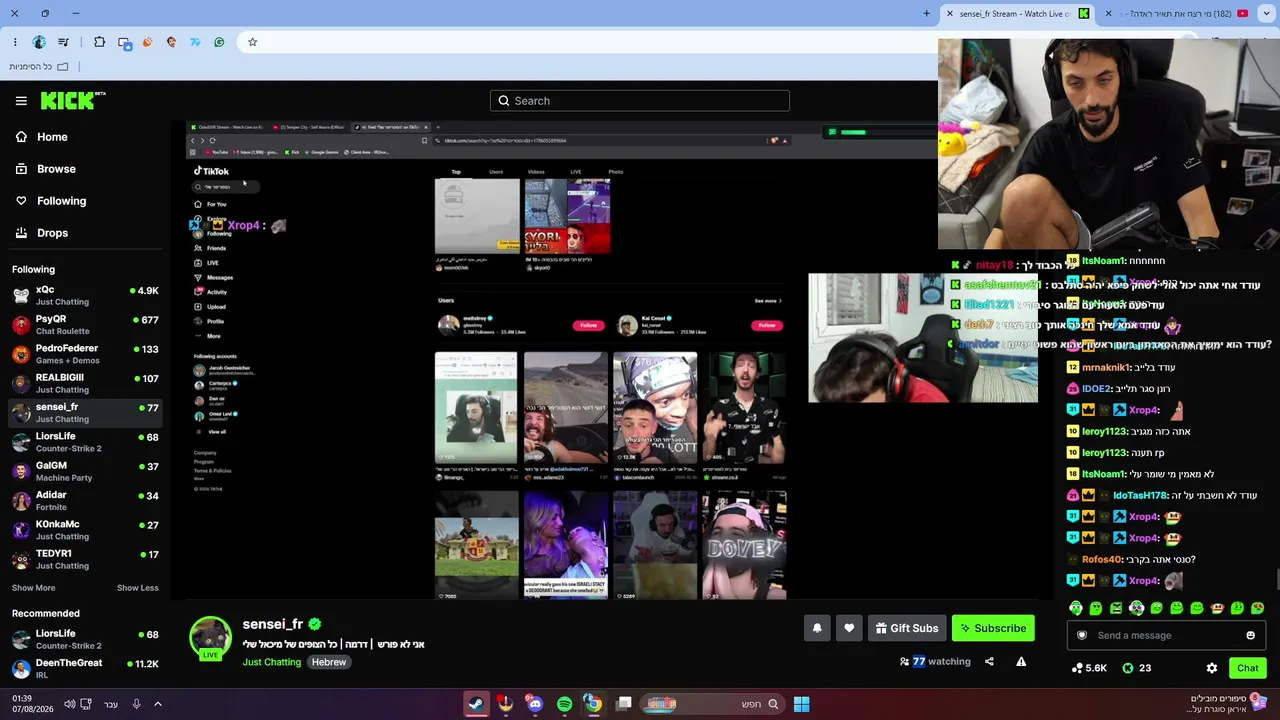The height and width of the screenshot is (720, 1280).
Task: Open the Chrome extensions puzzle icon
Action: tap(99, 42)
